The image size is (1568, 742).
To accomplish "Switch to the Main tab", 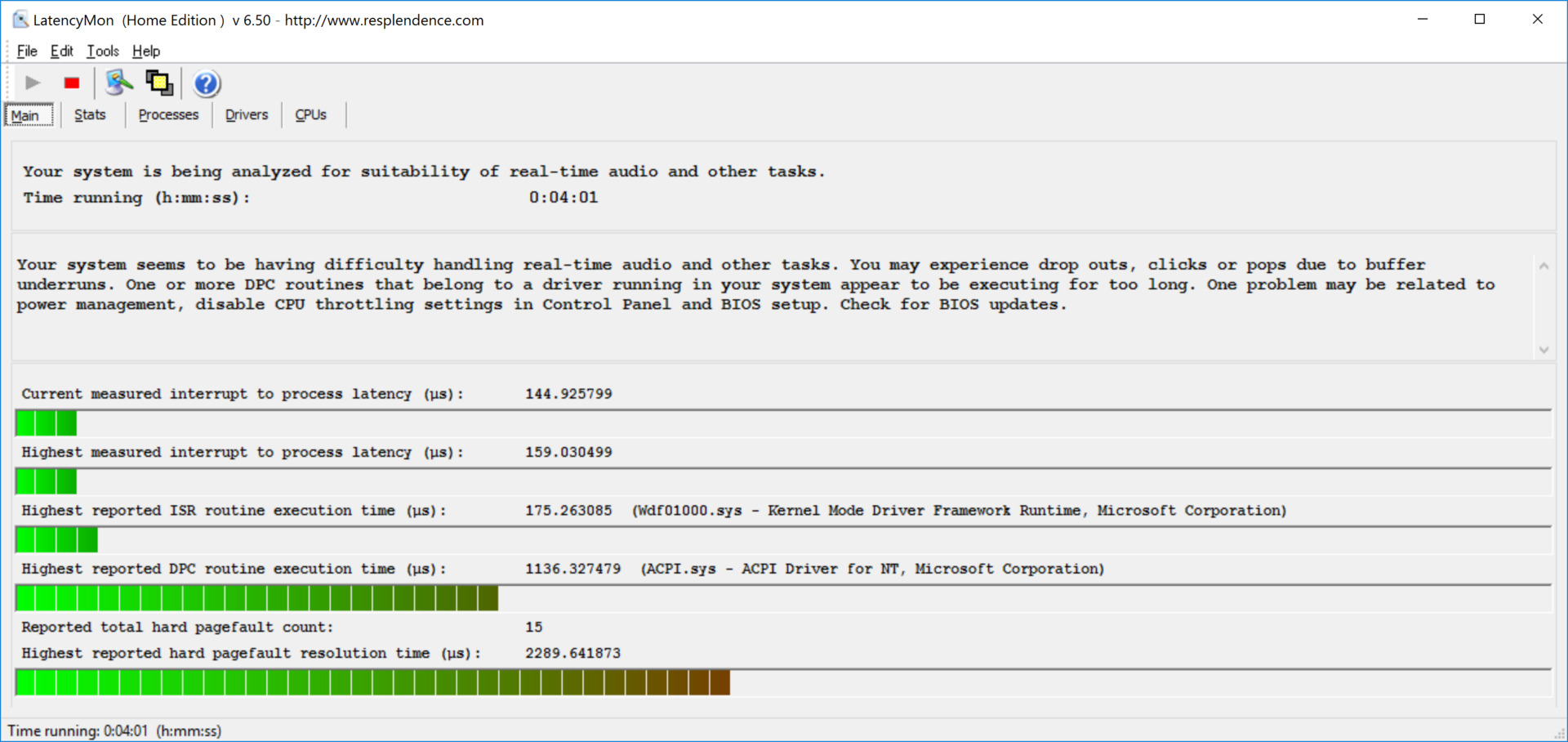I will coord(29,115).
